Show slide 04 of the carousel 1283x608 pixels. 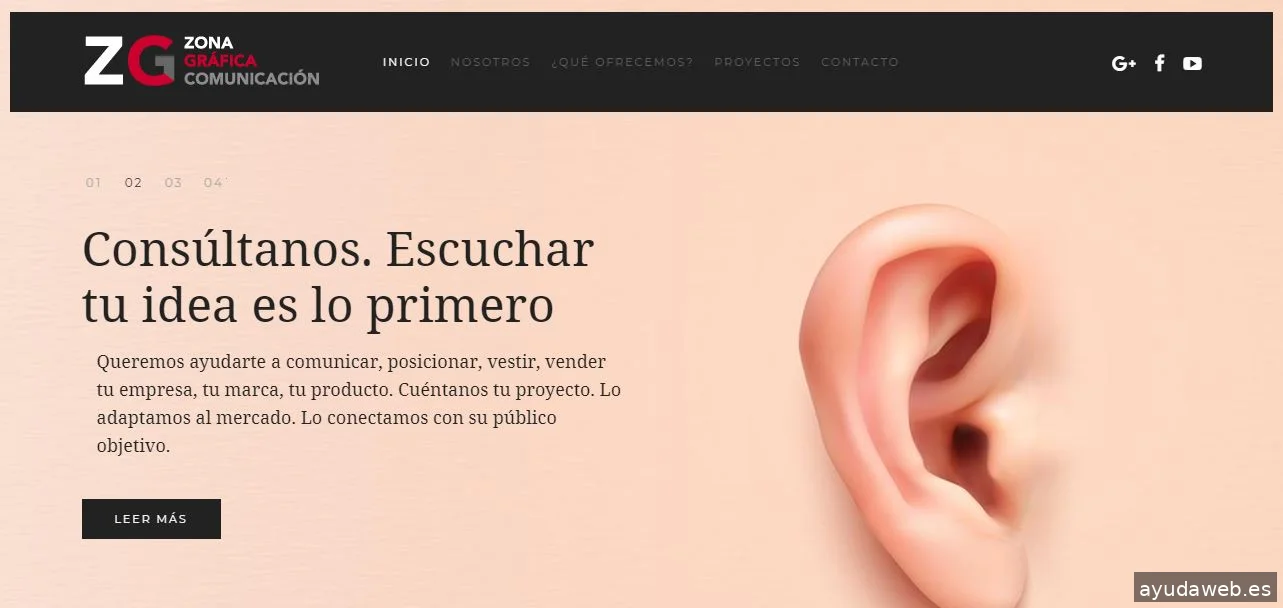(213, 183)
